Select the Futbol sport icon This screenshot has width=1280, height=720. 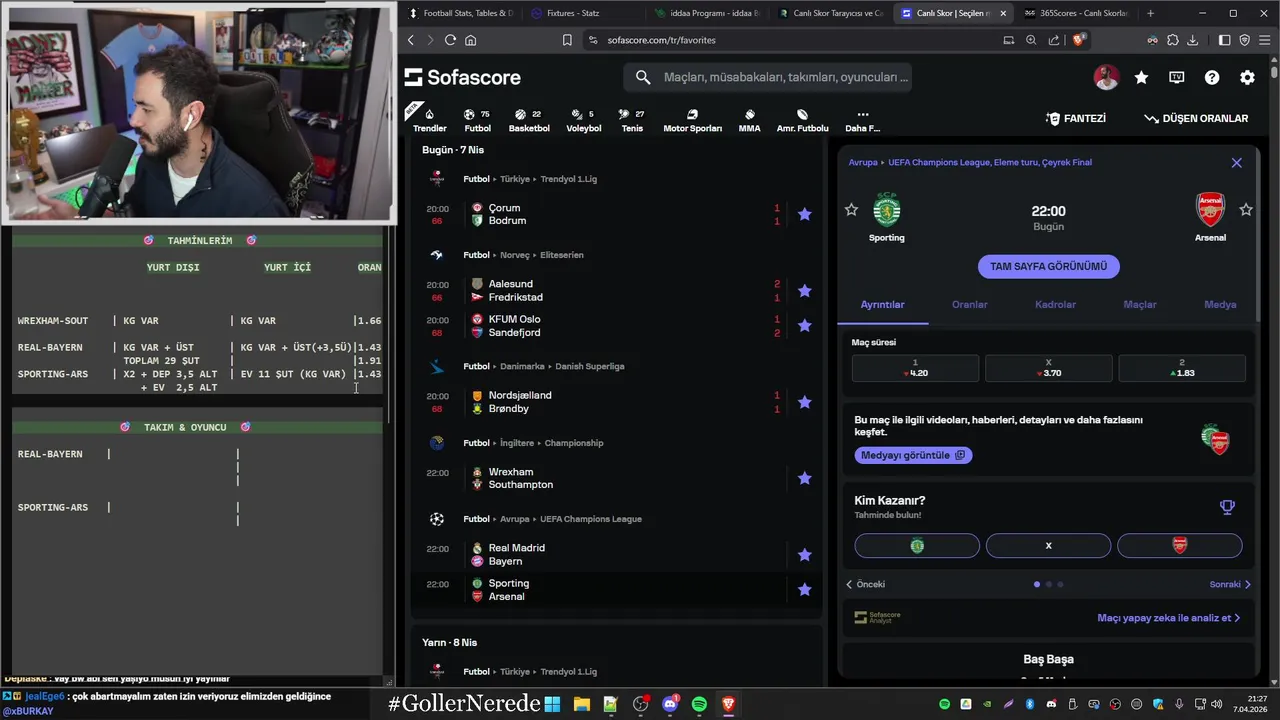[x=477, y=120]
